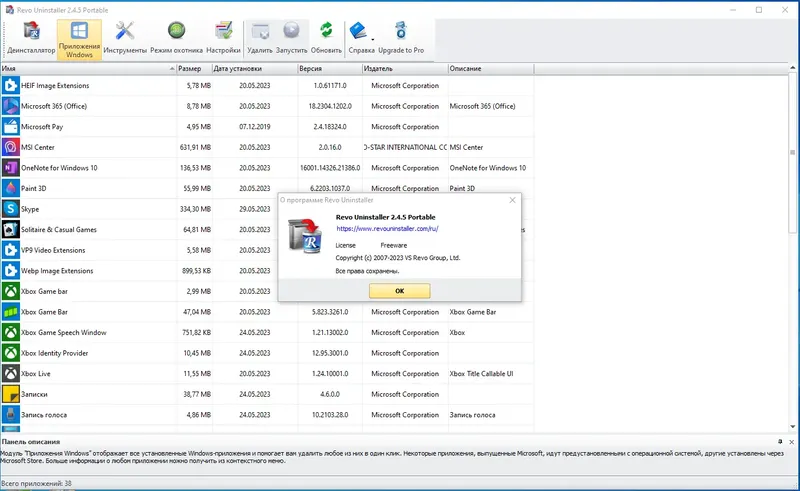
Task: Click the Запустить toolbar button
Action: (291, 38)
